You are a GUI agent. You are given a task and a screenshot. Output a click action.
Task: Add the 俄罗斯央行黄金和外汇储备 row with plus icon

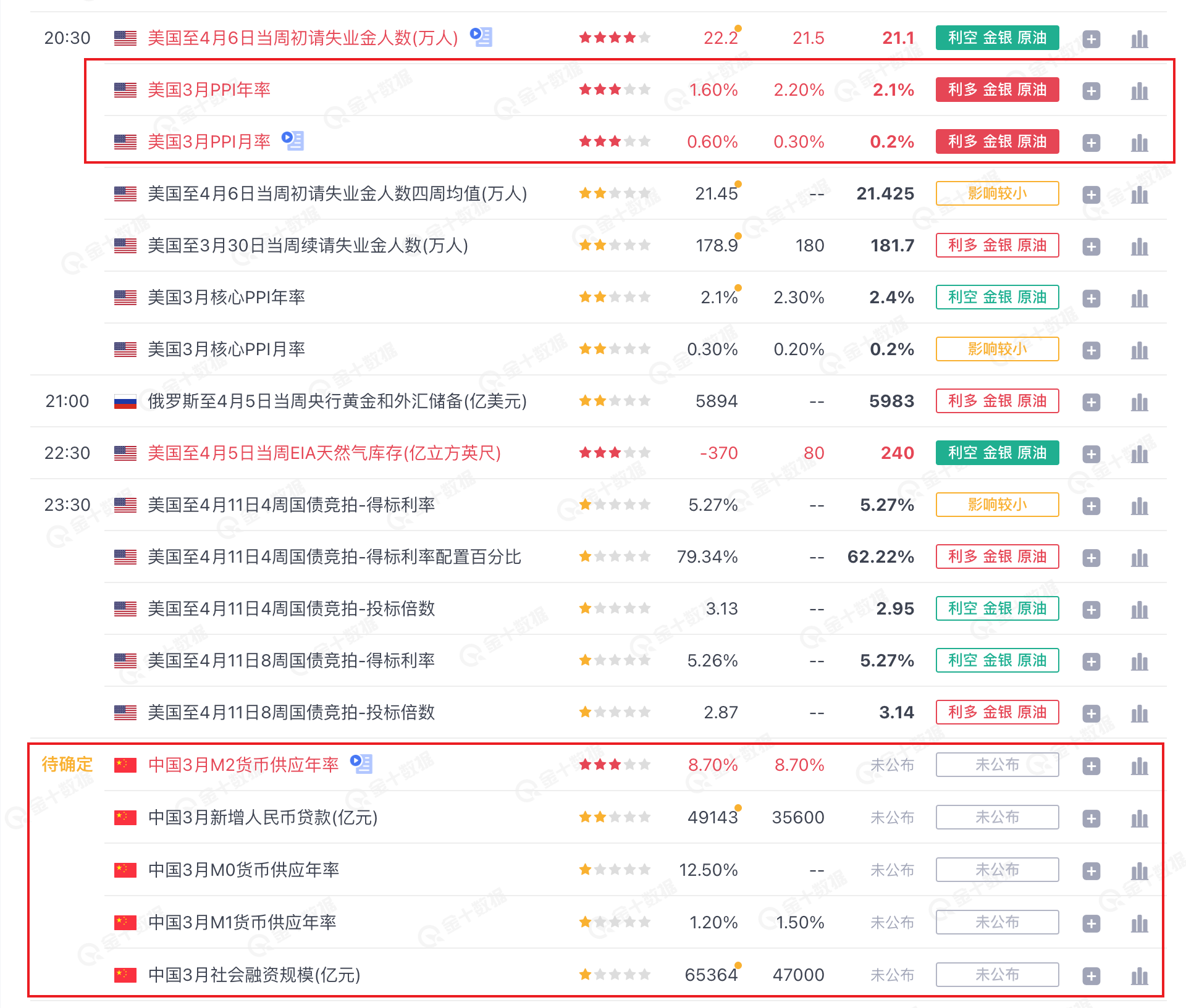[1091, 403]
